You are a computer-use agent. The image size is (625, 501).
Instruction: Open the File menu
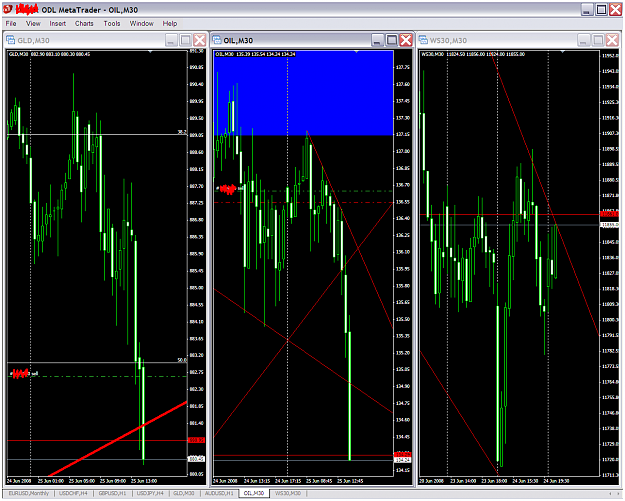click(11, 24)
